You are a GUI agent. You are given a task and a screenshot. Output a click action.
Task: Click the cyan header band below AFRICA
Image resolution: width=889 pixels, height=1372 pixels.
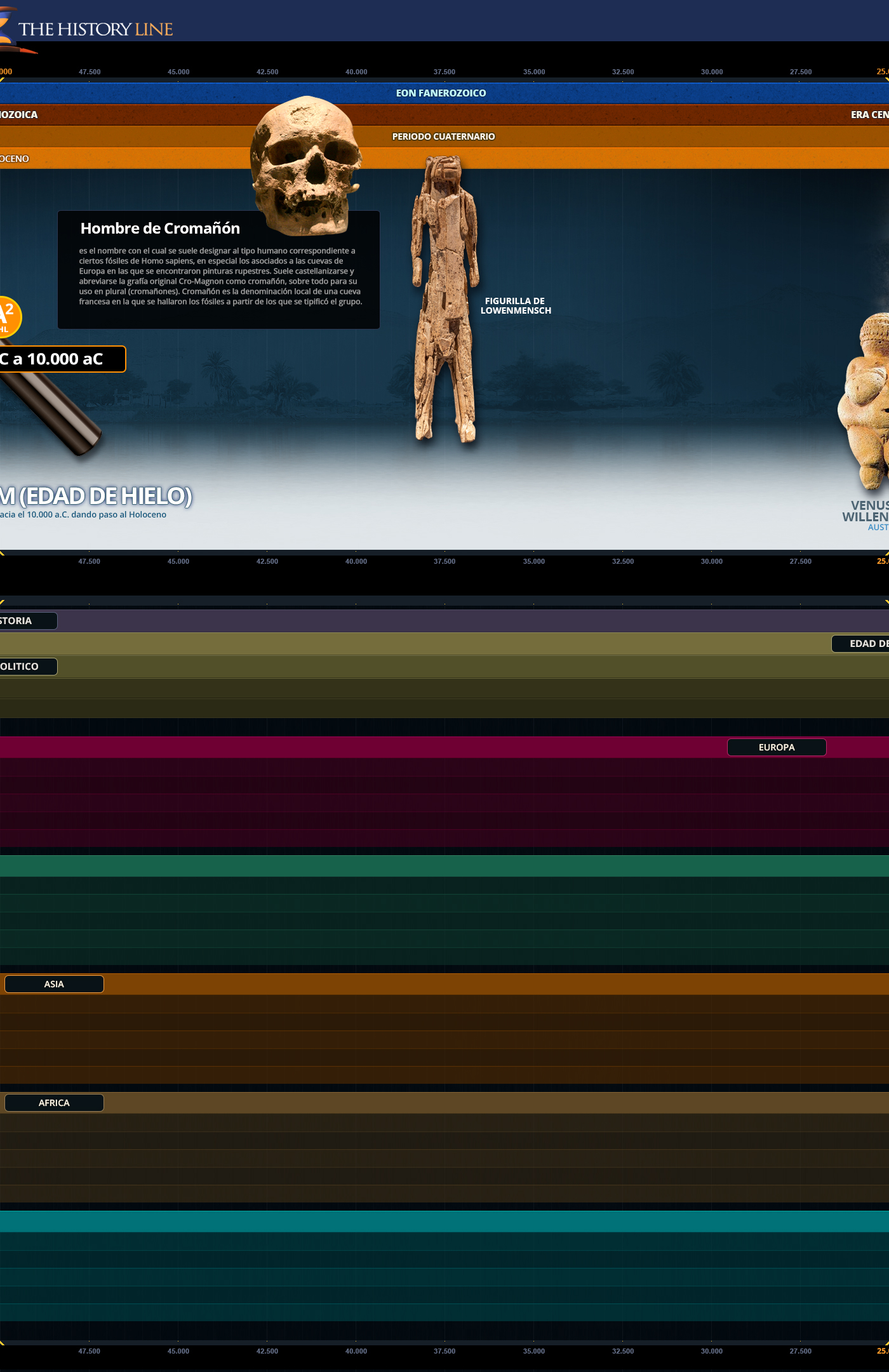pyautogui.click(x=444, y=1222)
